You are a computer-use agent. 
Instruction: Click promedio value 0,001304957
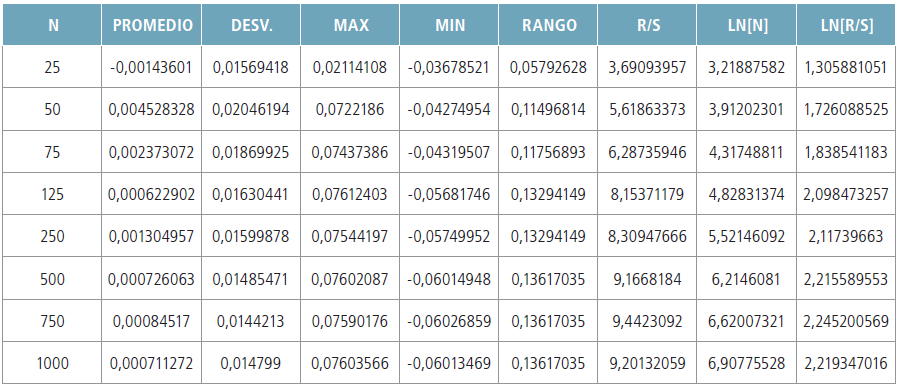(152, 236)
